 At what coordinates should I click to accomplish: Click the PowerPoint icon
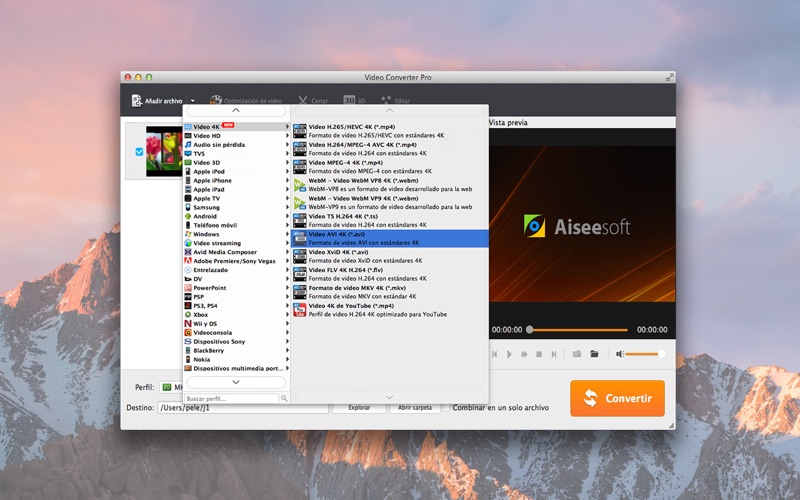click(x=188, y=288)
